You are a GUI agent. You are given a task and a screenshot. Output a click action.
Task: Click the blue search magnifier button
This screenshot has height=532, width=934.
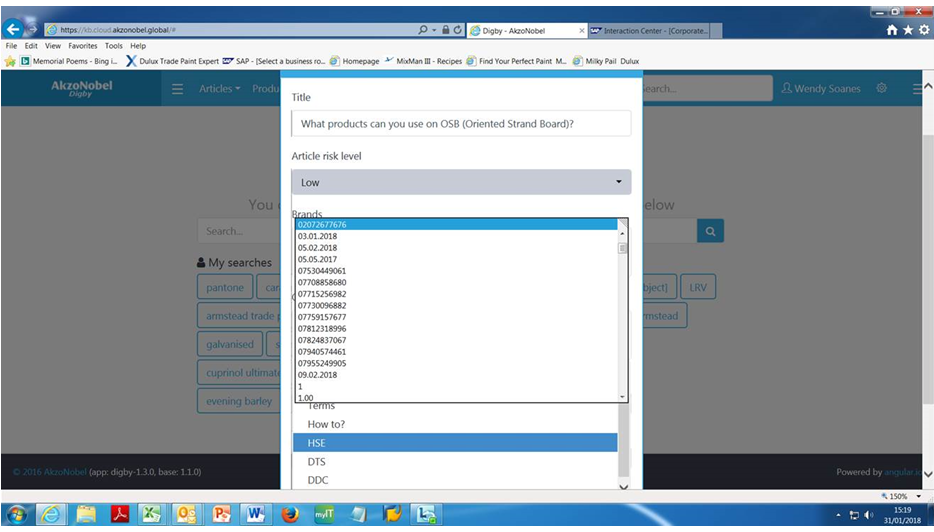(x=711, y=231)
